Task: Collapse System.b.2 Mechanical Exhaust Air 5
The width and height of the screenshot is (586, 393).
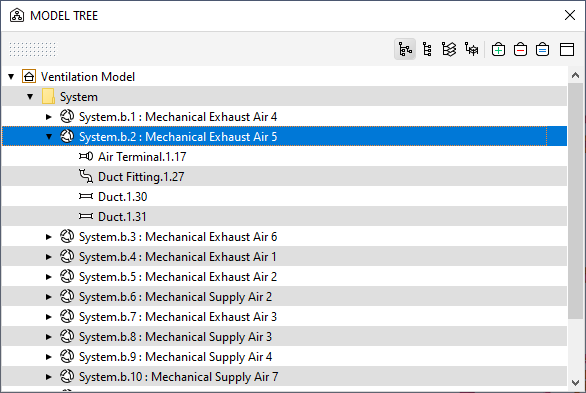Action: [x=49, y=137]
